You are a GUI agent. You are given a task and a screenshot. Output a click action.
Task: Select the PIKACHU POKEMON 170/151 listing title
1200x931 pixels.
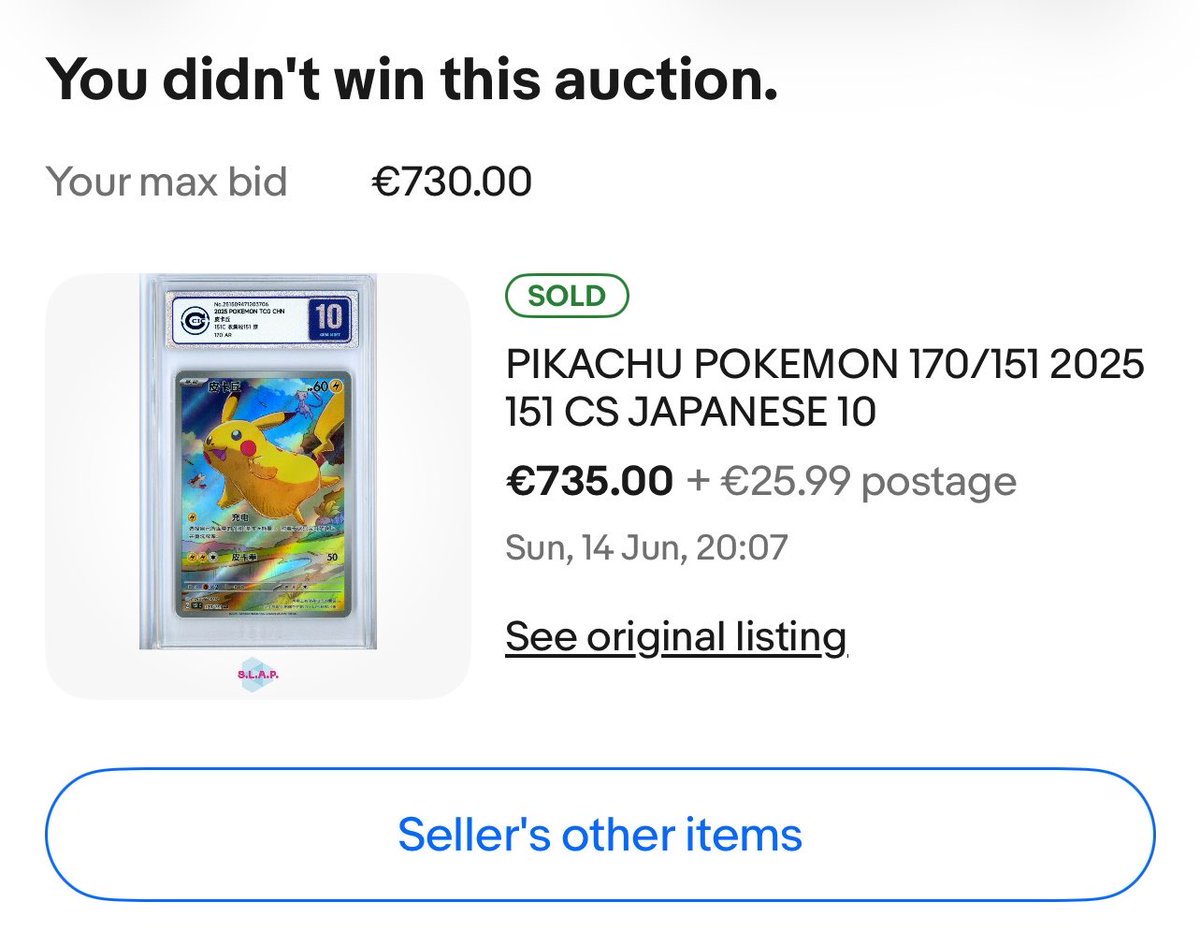pyautogui.click(x=825, y=388)
